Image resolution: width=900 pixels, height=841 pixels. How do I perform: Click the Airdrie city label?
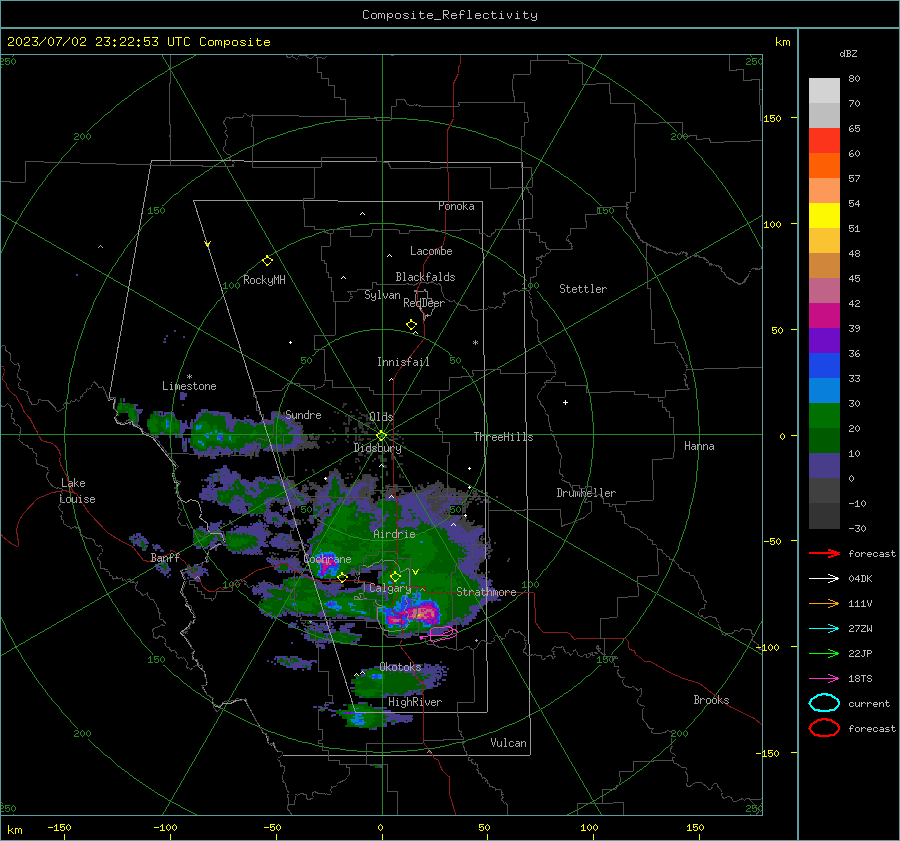click(394, 534)
